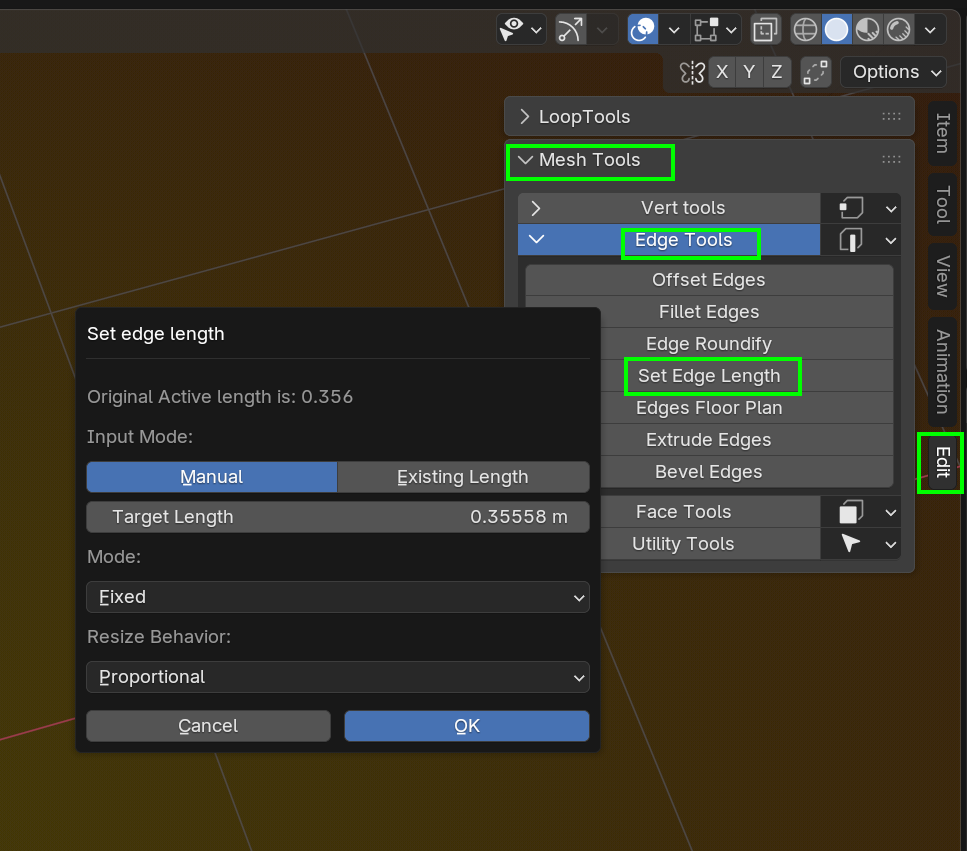967x851 pixels.
Task: Switch to the Item sidebar tab
Action: pos(941,132)
